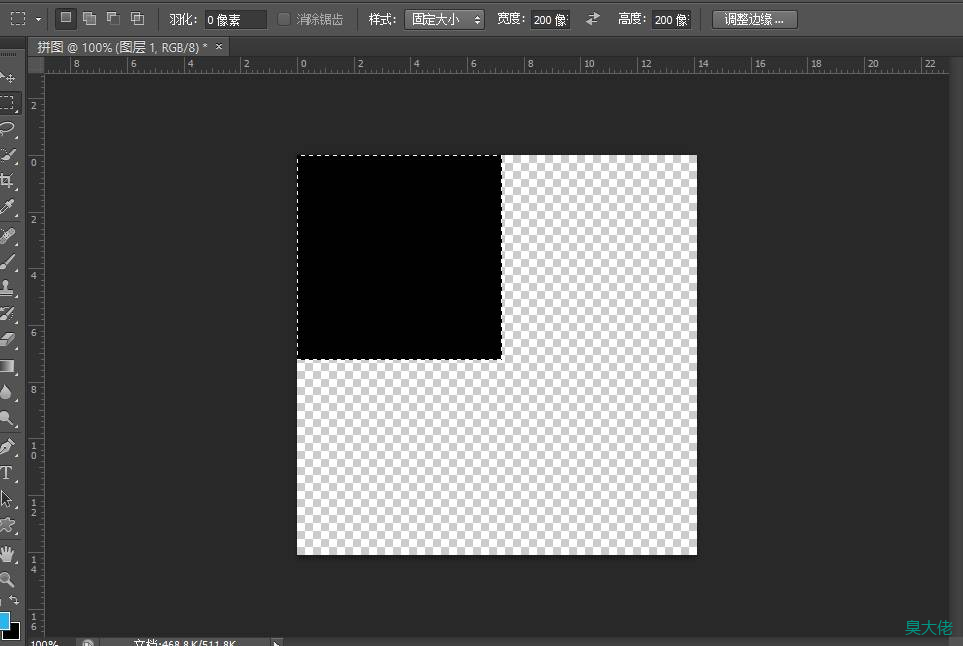The image size is (963, 646).
Task: Select the Blur tool
Action: point(8,392)
